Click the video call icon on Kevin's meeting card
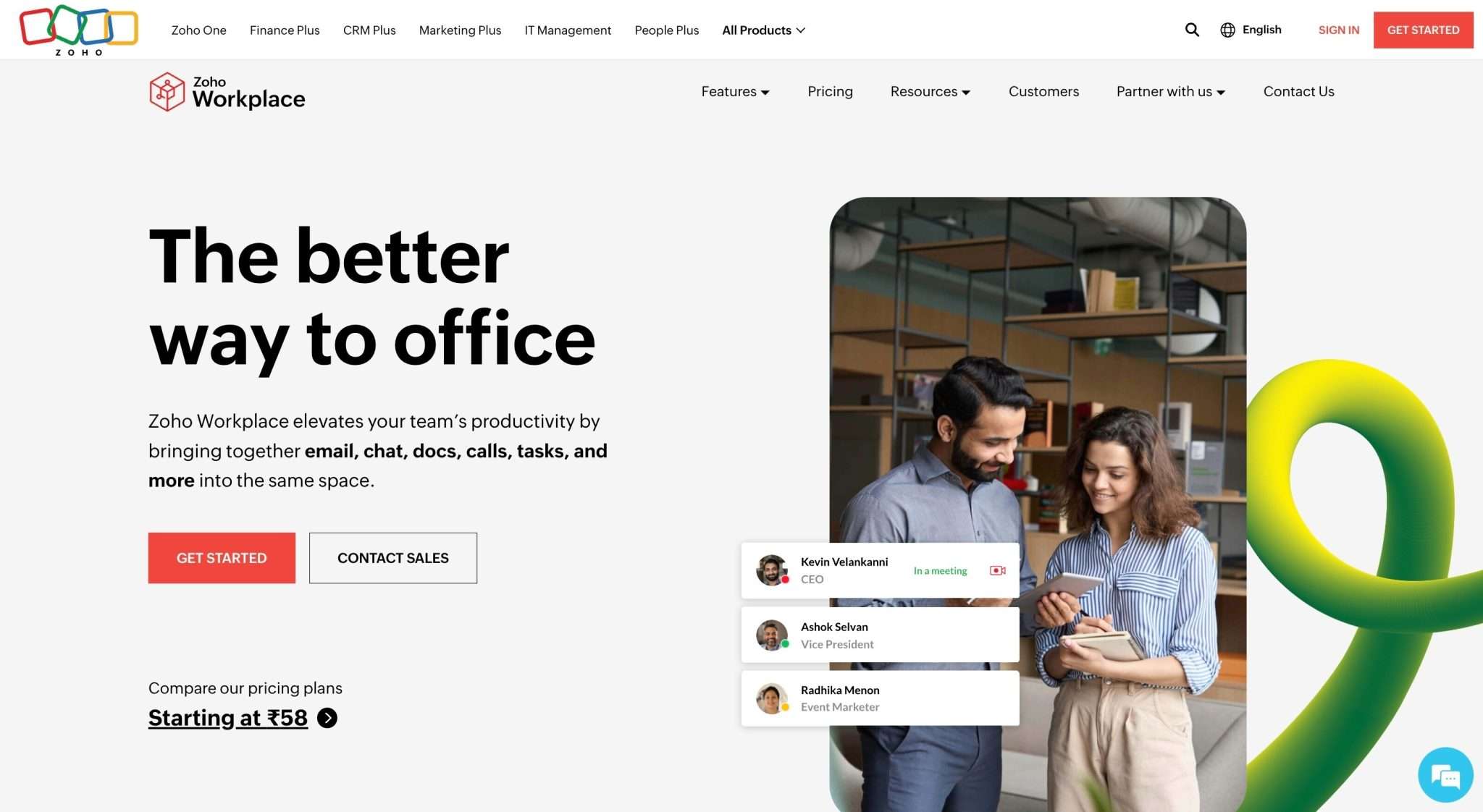Image resolution: width=1483 pixels, height=812 pixels. [997, 570]
